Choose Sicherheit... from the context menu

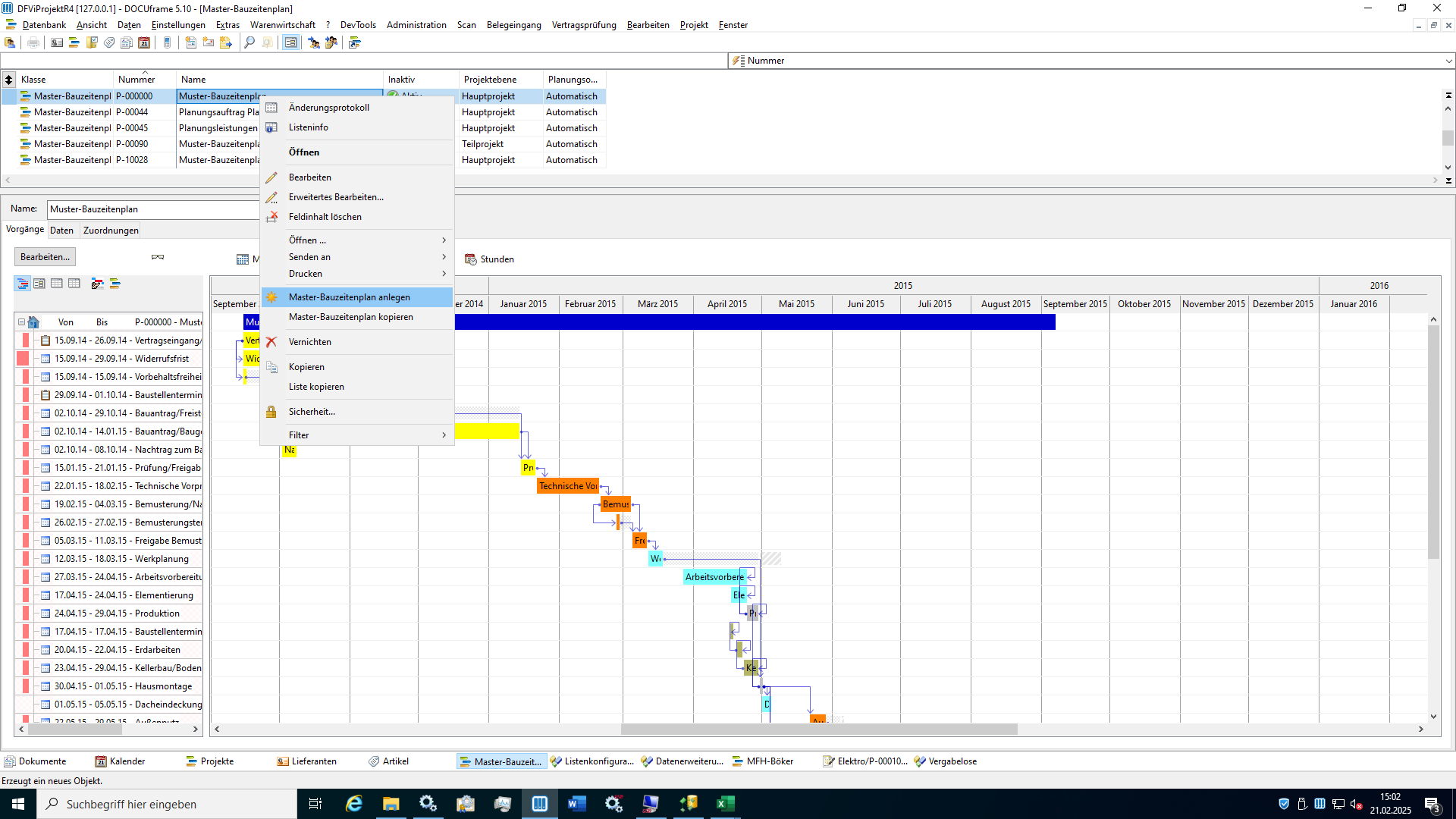click(x=357, y=412)
